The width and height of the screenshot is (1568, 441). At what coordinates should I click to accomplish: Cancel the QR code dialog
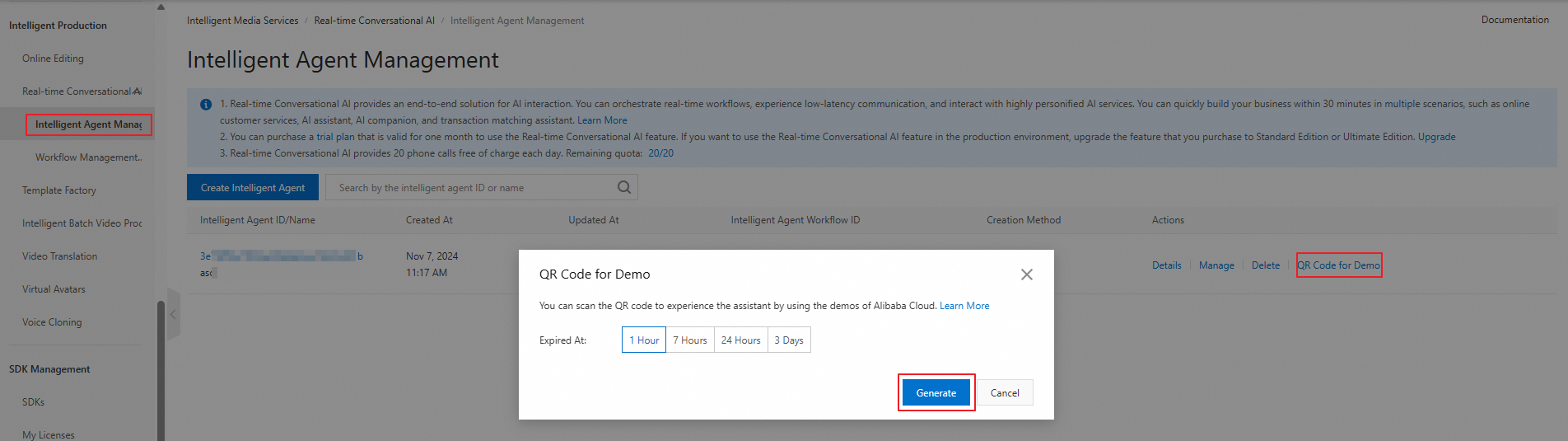click(x=1005, y=393)
